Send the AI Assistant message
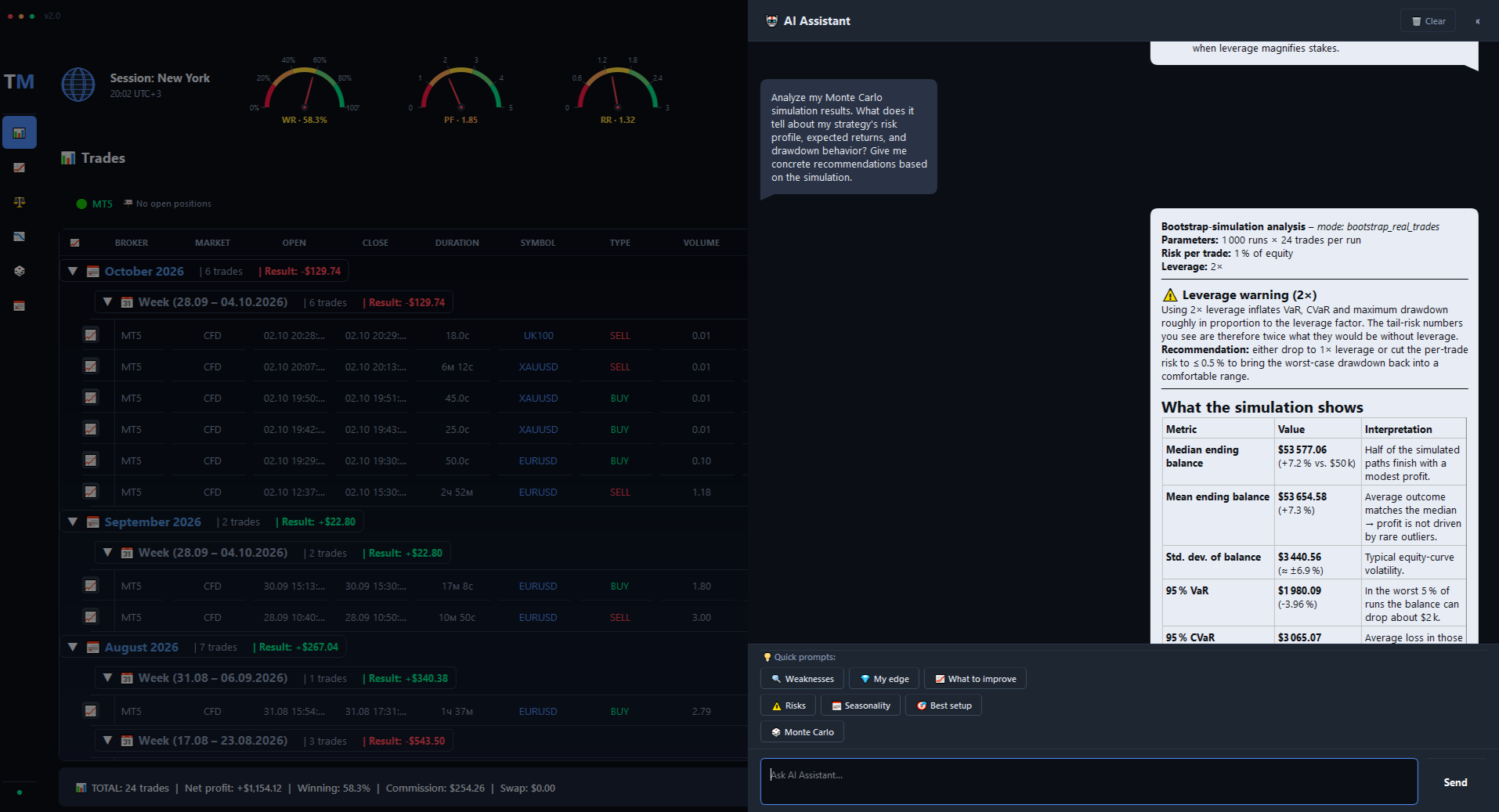This screenshot has width=1499, height=812. click(1455, 782)
